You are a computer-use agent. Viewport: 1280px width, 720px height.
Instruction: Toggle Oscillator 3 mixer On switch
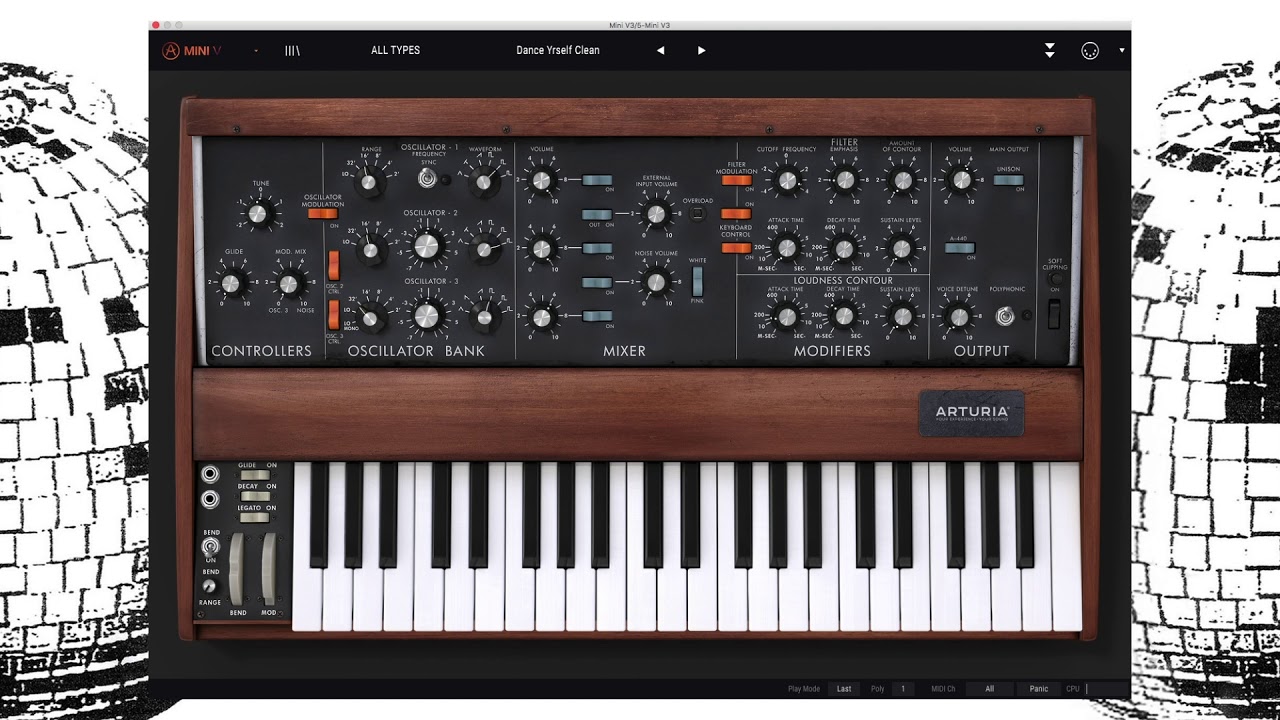click(597, 317)
